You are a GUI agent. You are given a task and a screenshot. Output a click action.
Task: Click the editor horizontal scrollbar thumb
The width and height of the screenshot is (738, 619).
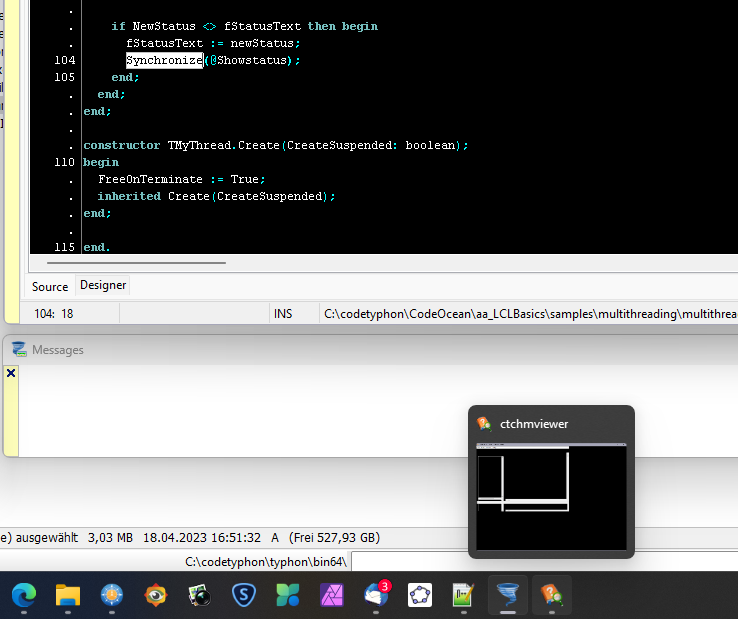tap(136, 263)
